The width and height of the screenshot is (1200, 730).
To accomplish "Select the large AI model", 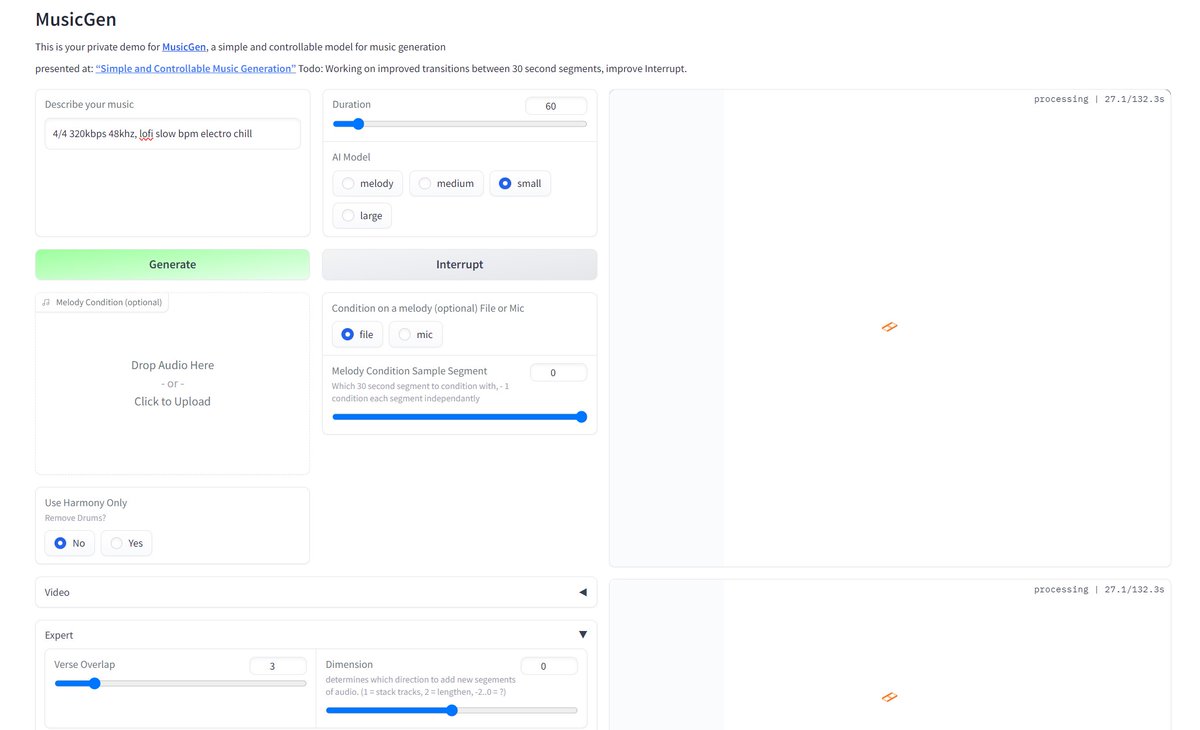I will coord(362,215).
